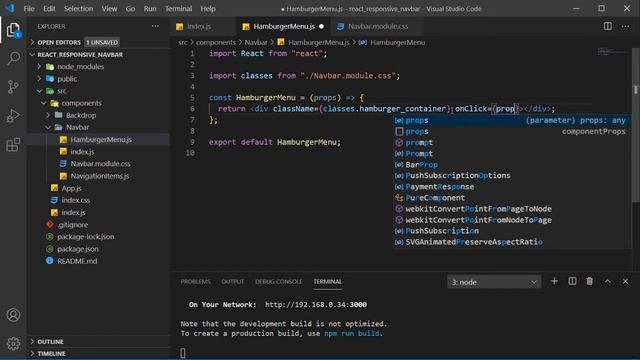Screen dimensions: 640x360
Task: Open the Accounts icon in activity bar
Action: point(13,315)
